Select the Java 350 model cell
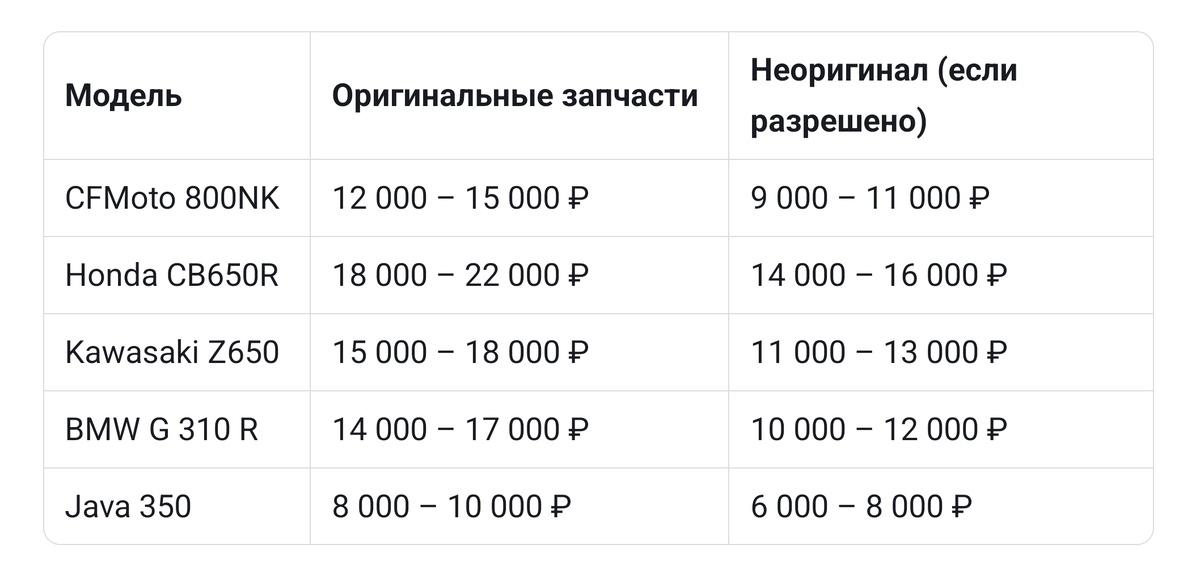Screen dimensions: 1200x574 [128, 506]
